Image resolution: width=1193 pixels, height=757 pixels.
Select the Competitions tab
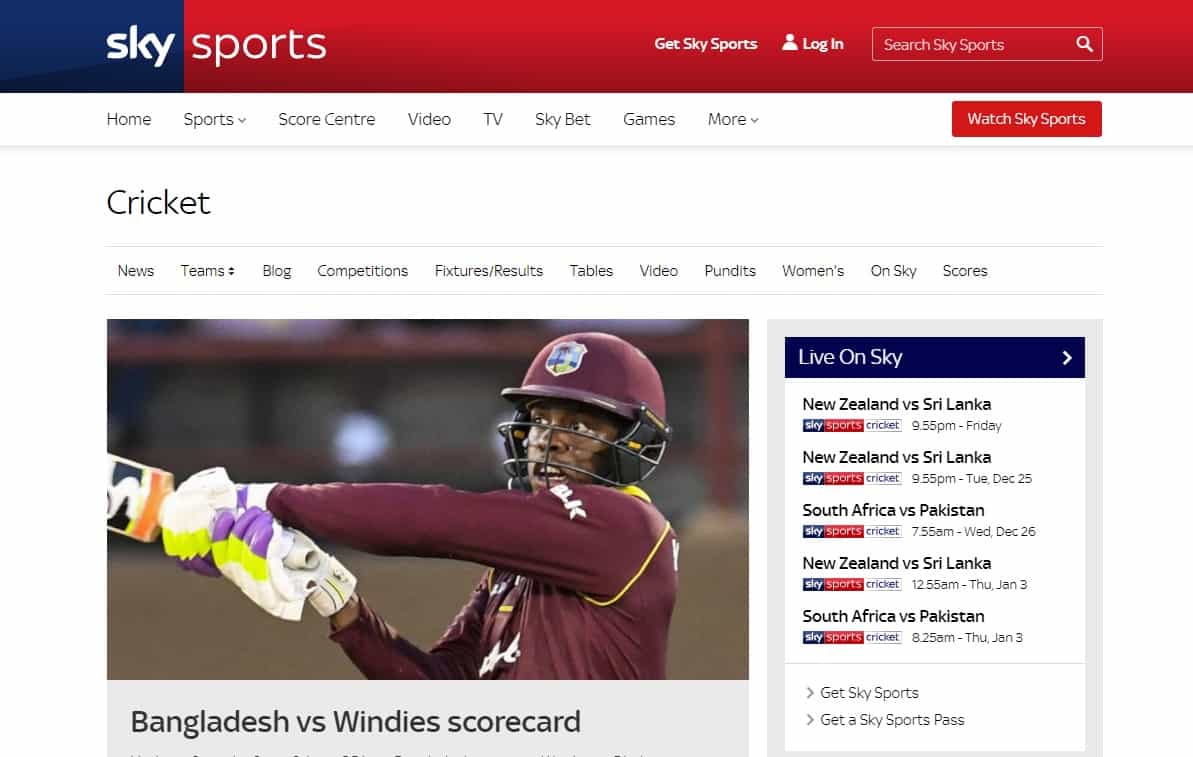(362, 271)
